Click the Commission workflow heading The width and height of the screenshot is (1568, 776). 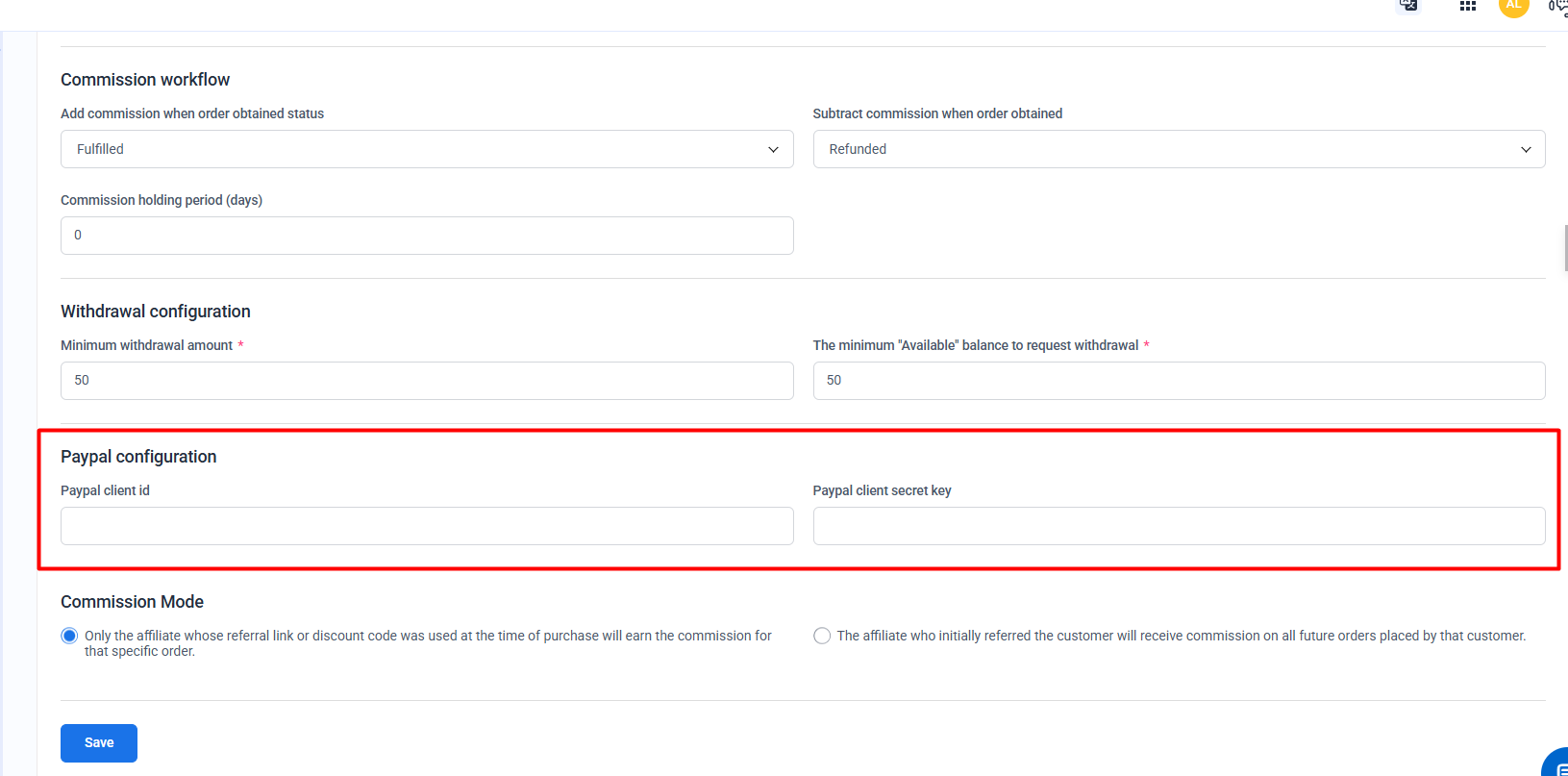click(x=145, y=80)
